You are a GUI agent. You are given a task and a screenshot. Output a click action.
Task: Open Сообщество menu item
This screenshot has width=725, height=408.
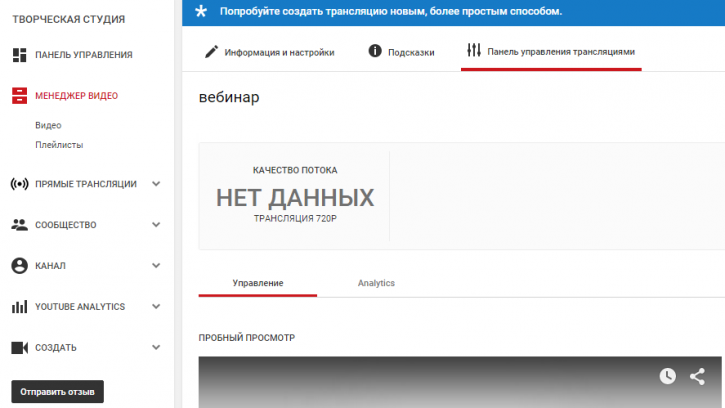pyautogui.click(x=66, y=225)
